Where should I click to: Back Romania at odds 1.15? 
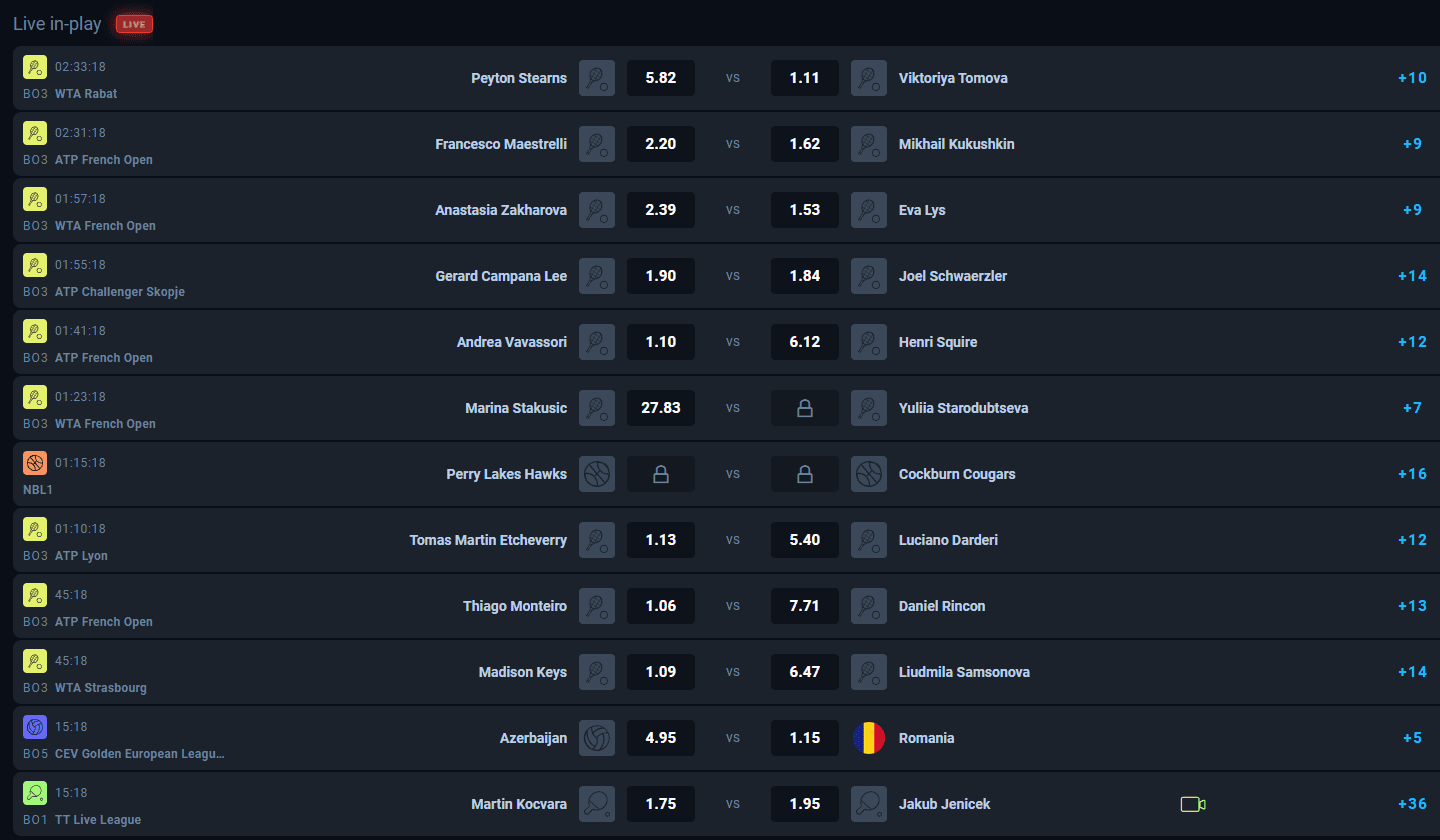805,737
